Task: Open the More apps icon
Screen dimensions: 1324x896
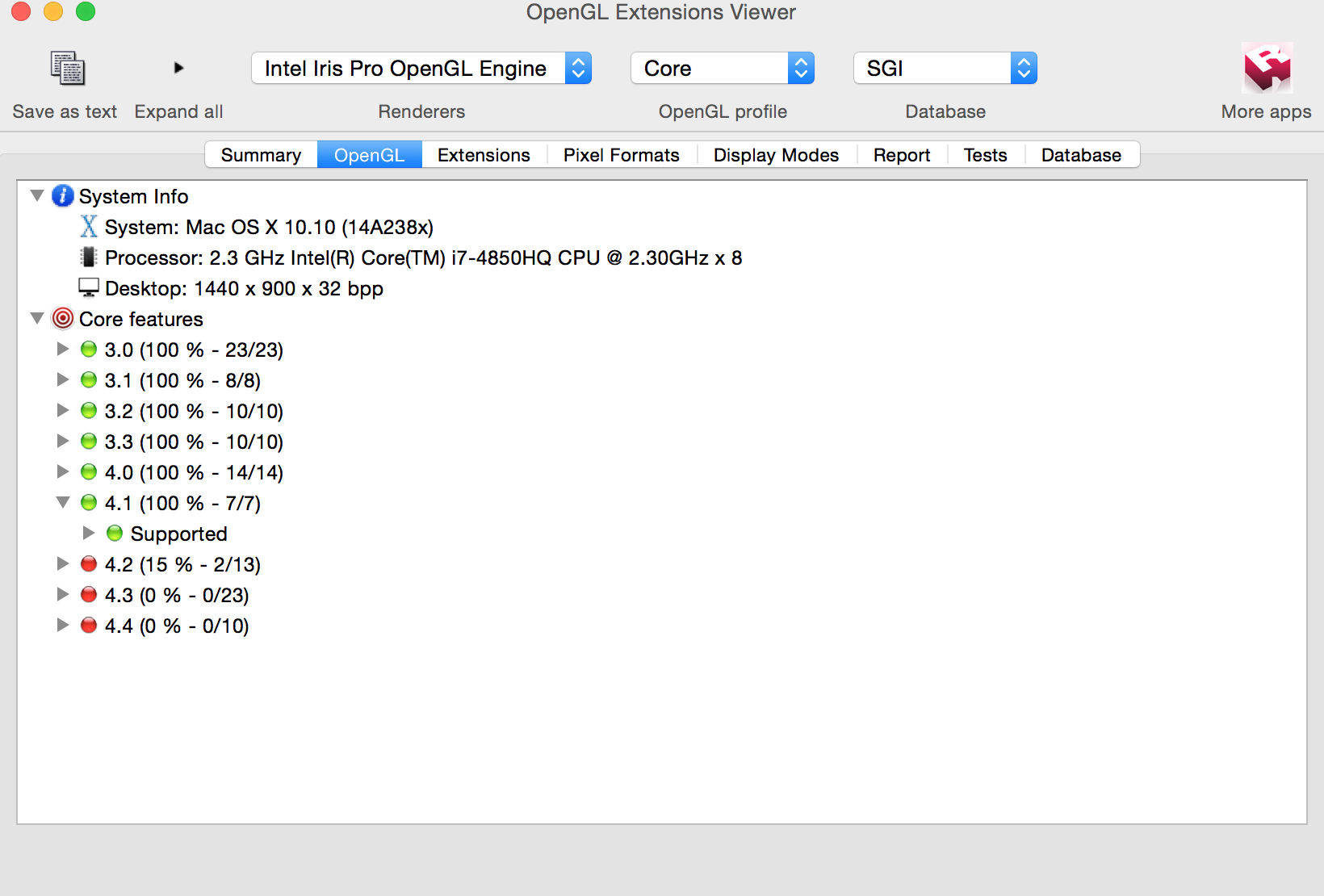Action: coord(1267,68)
